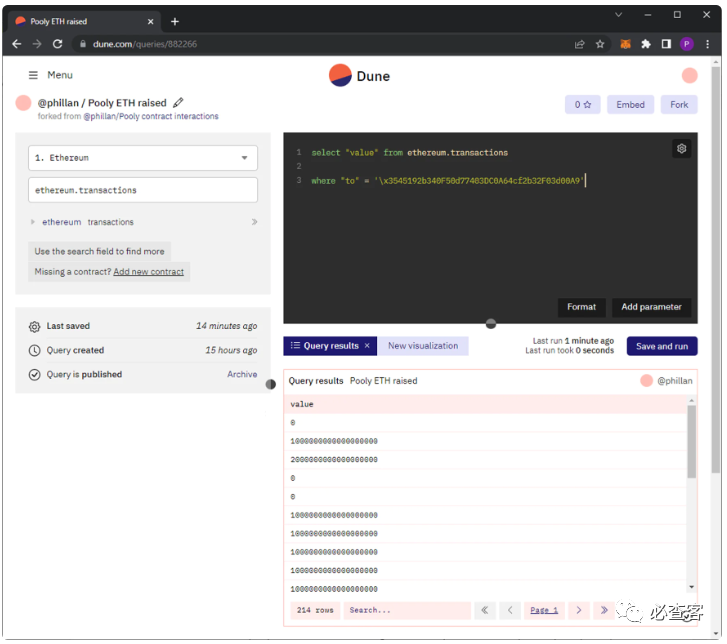This screenshot has height=644, width=727.
Task: Focus the results Search field
Action: [x=407, y=611]
